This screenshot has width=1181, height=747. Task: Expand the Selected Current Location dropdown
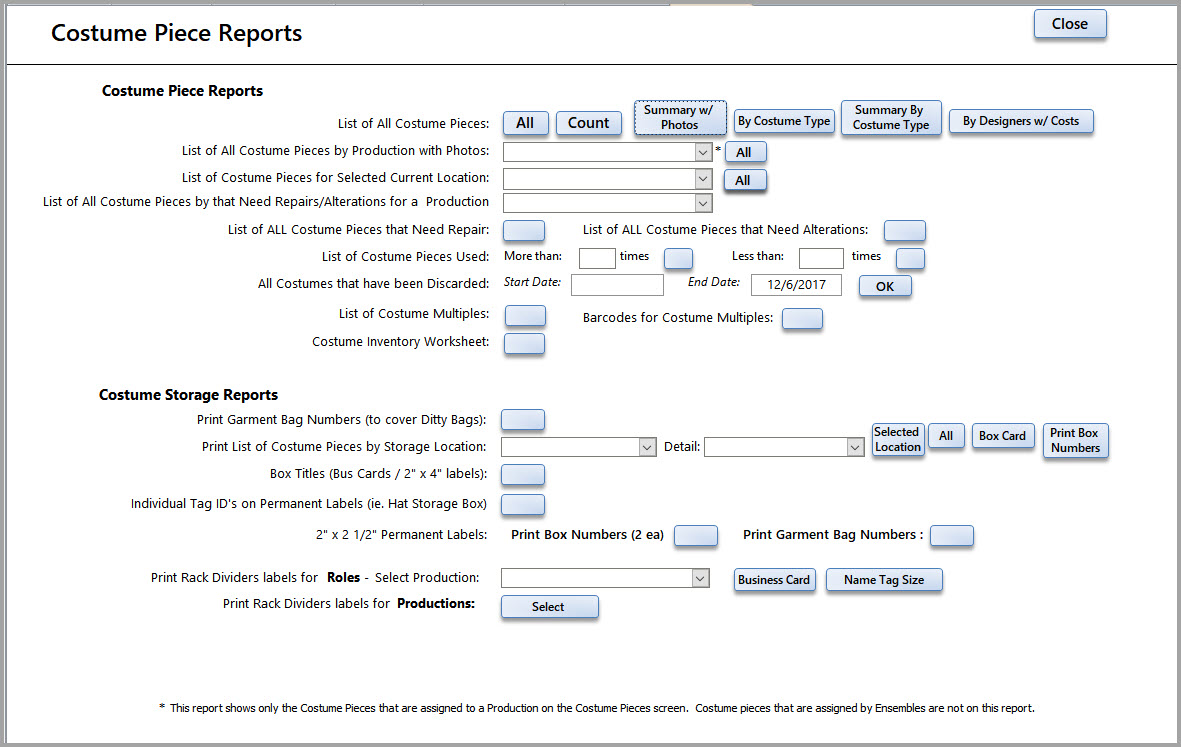tap(703, 179)
